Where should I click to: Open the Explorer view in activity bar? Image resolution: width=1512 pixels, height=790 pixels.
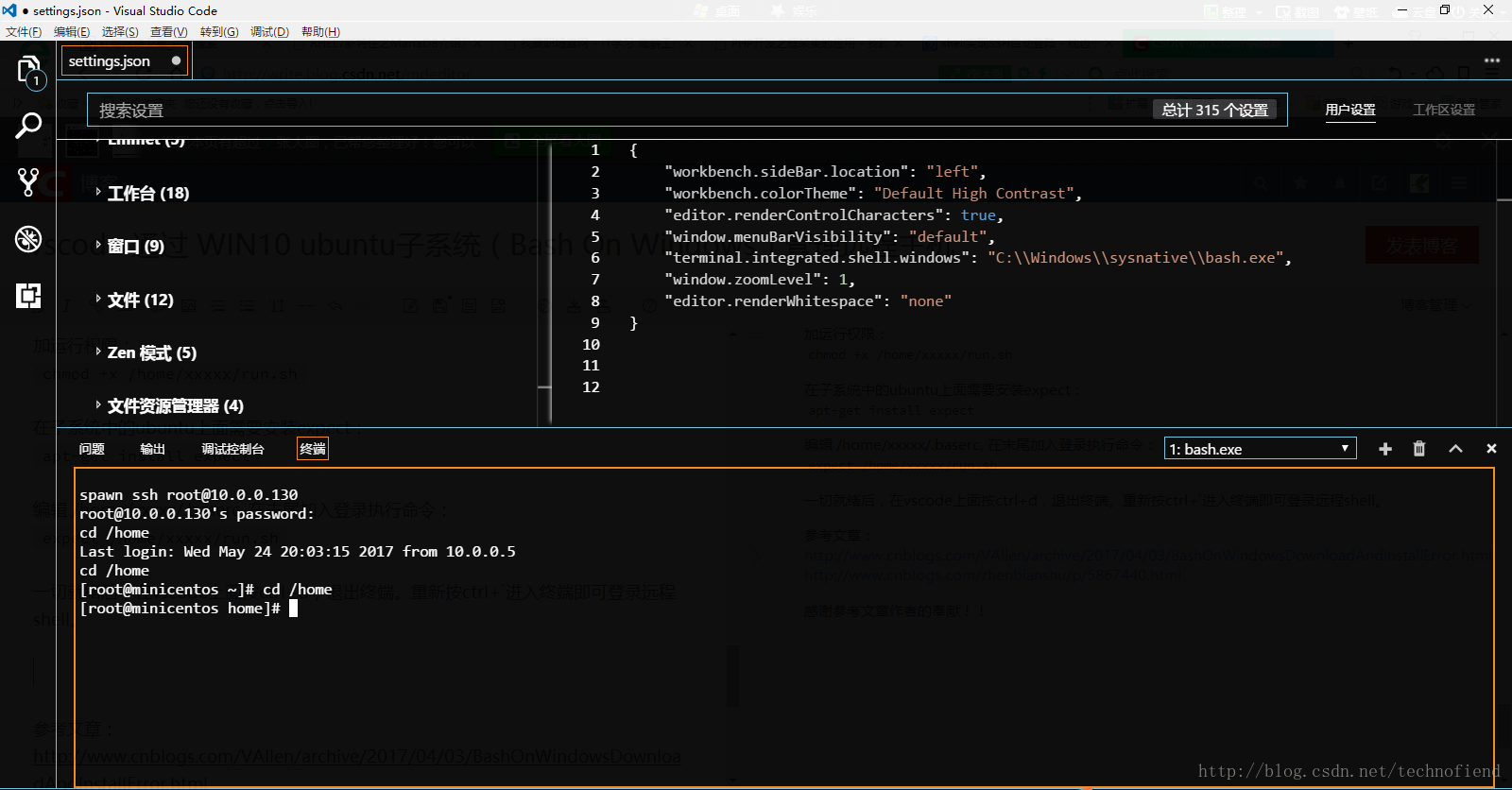click(x=28, y=71)
